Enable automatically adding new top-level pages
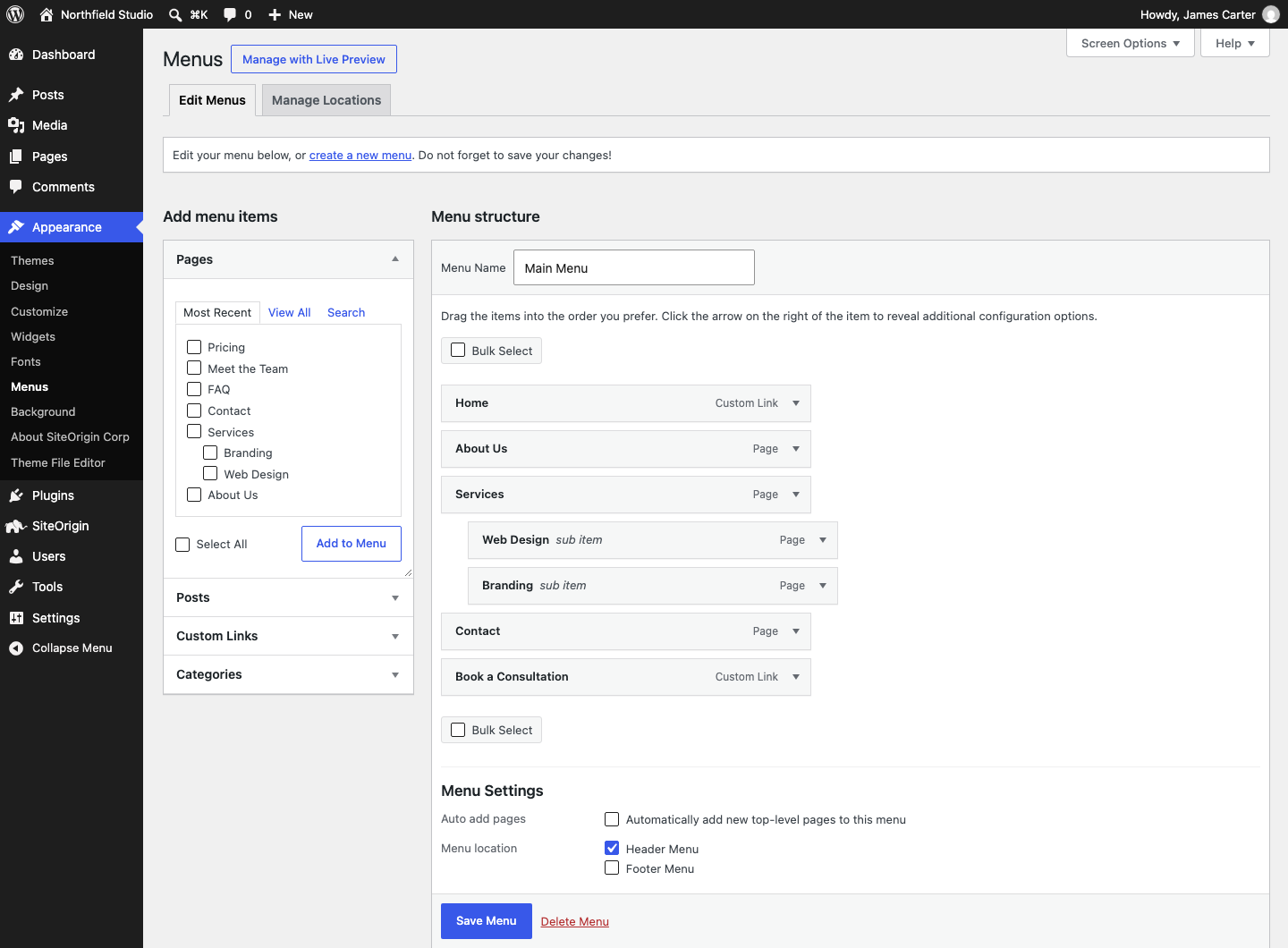1288x948 pixels. (x=612, y=819)
